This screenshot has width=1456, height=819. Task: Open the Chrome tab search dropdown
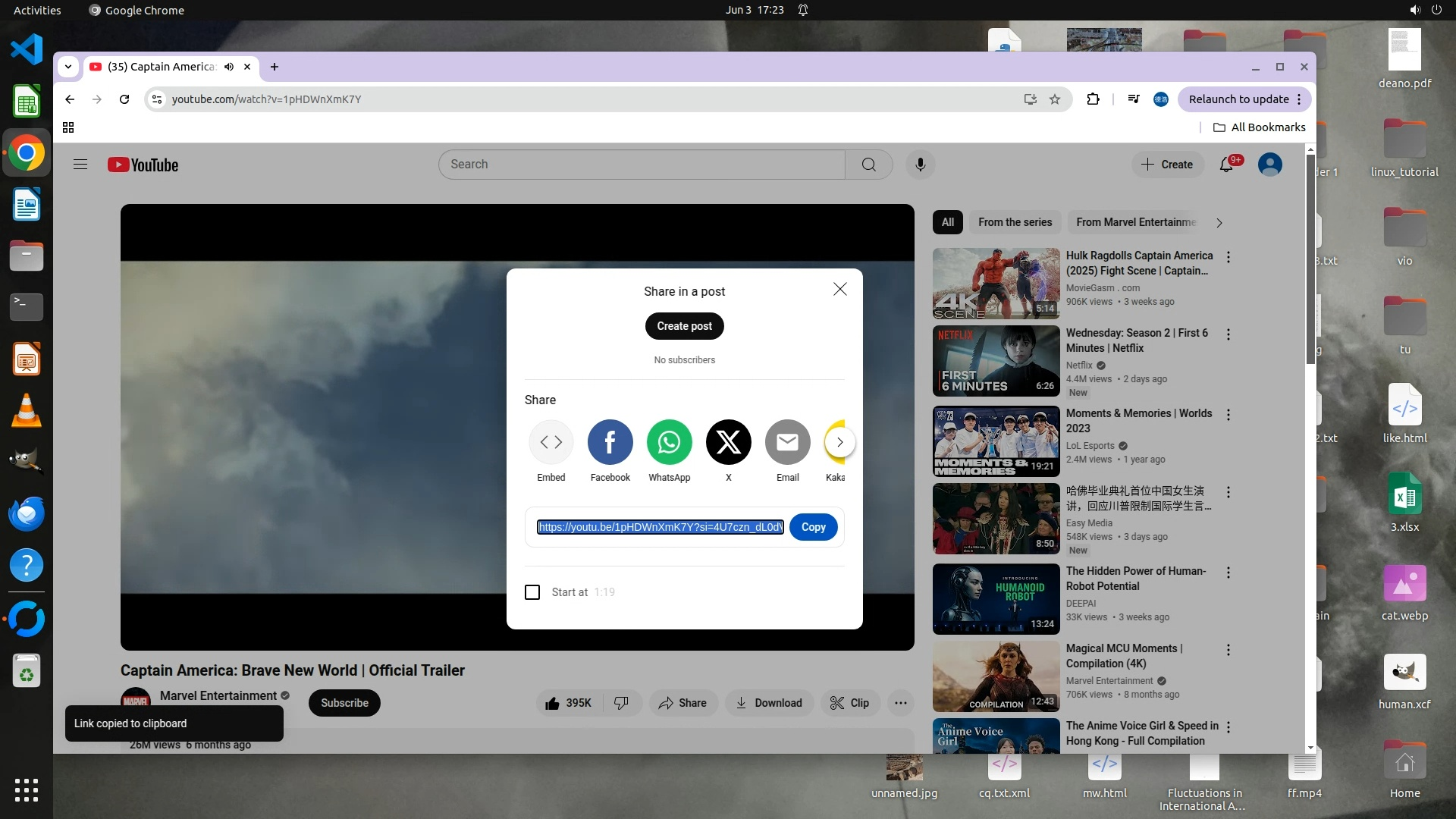(68, 67)
